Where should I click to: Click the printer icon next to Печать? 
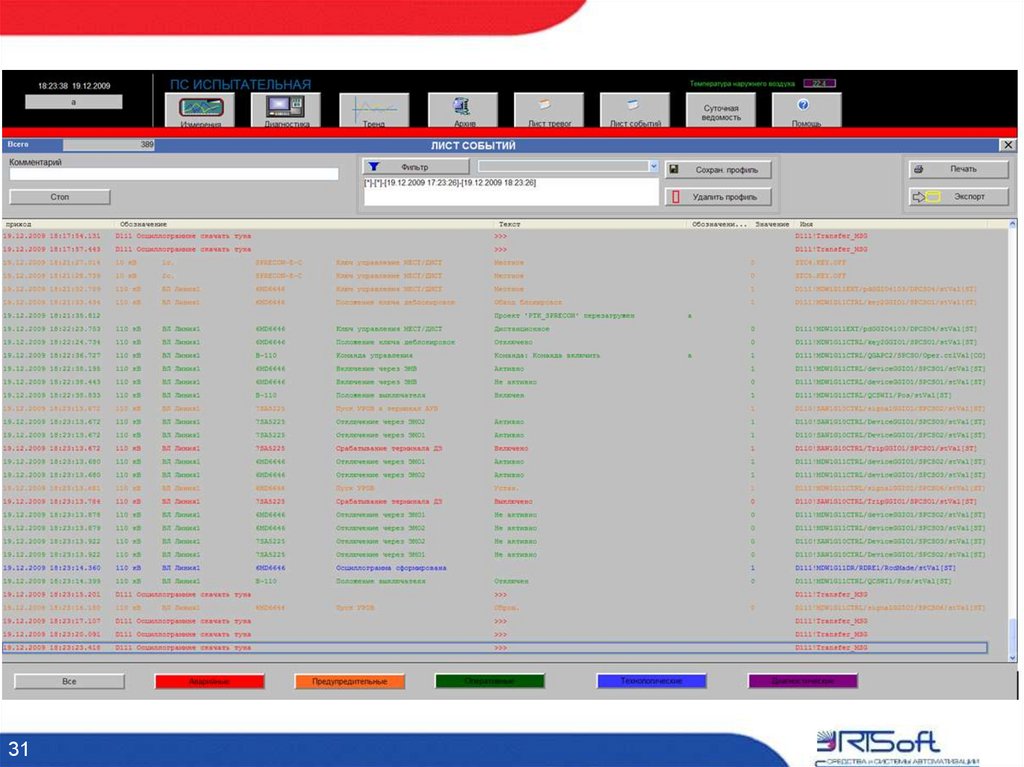pos(919,168)
